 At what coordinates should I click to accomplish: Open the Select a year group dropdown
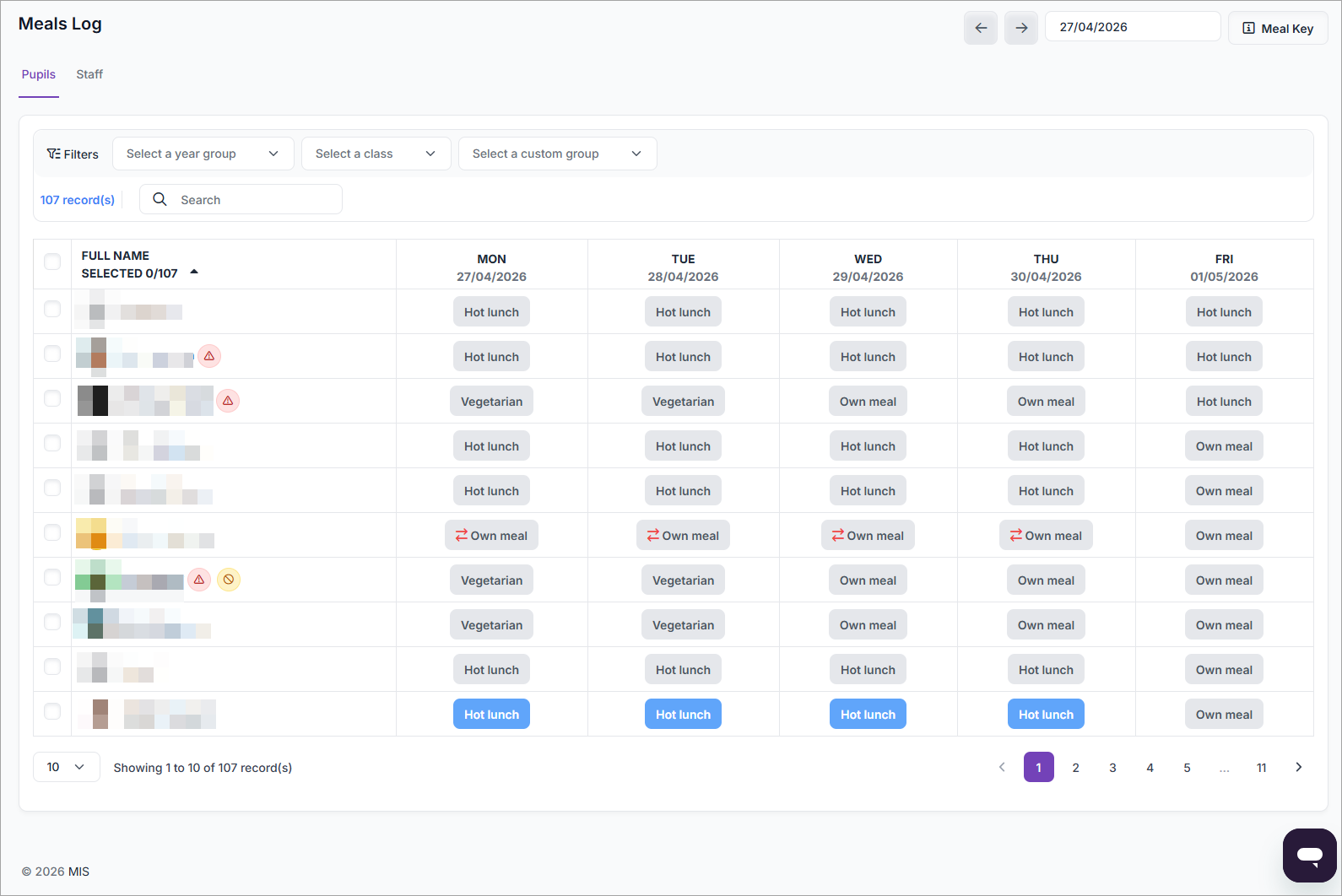tap(203, 154)
